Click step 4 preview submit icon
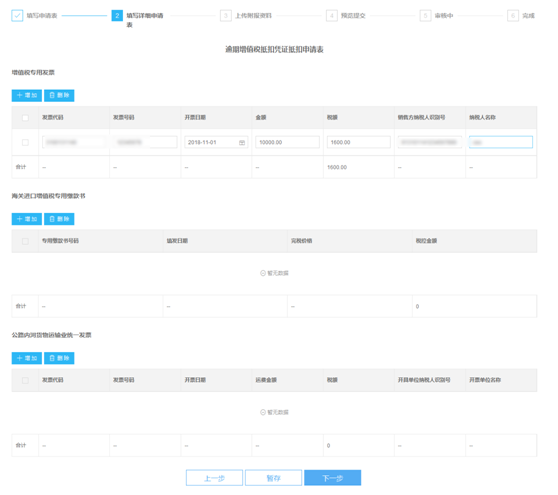Viewport: 558px width, 495px height. pos(332,16)
